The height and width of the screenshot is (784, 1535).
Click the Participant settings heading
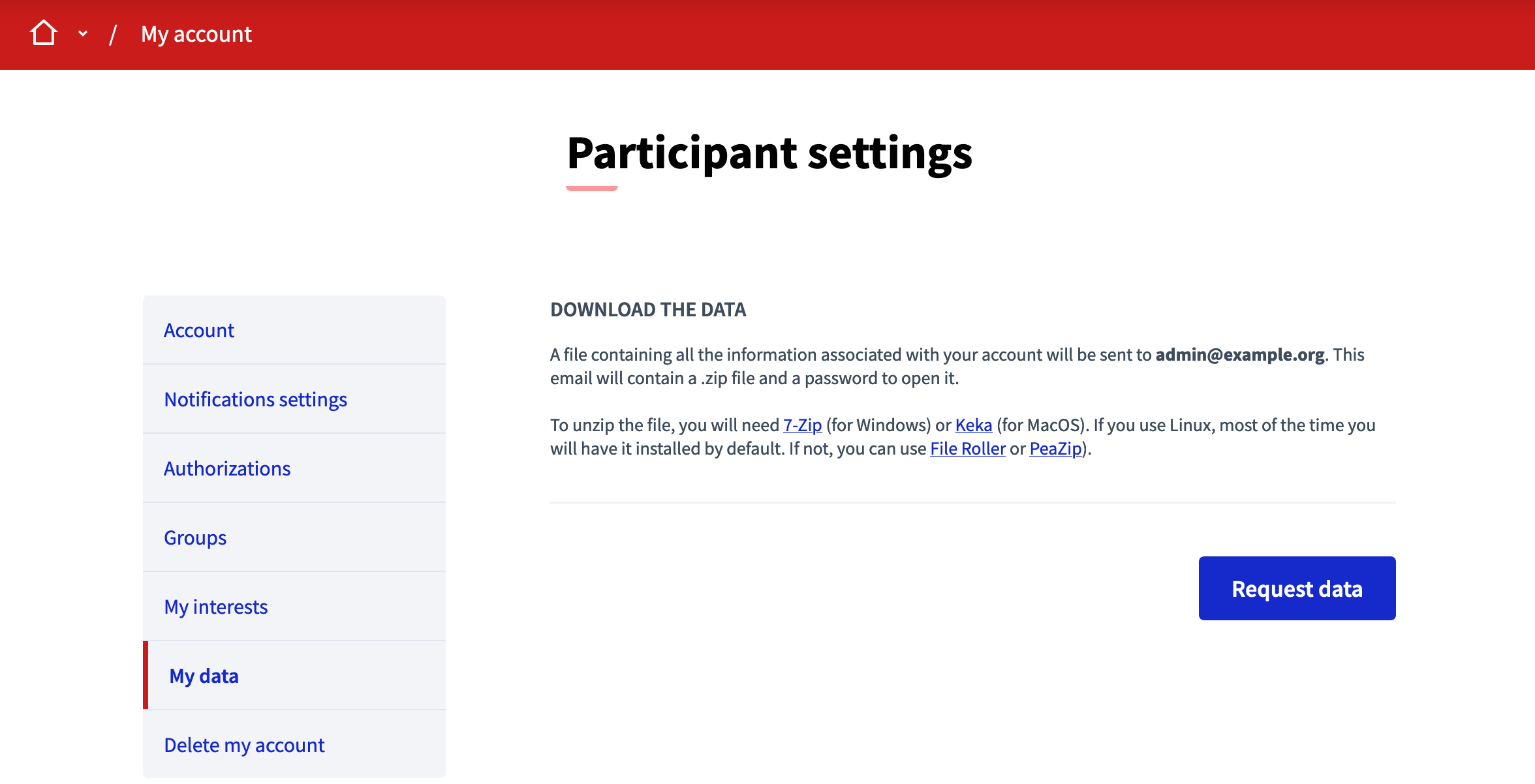coord(769,153)
